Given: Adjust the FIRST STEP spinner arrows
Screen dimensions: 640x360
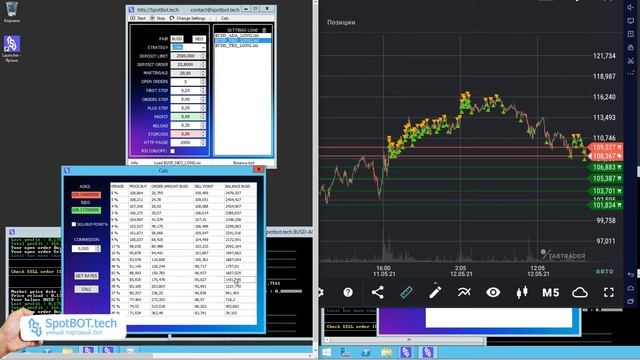Looking at the screenshot, I should click(x=203, y=91).
